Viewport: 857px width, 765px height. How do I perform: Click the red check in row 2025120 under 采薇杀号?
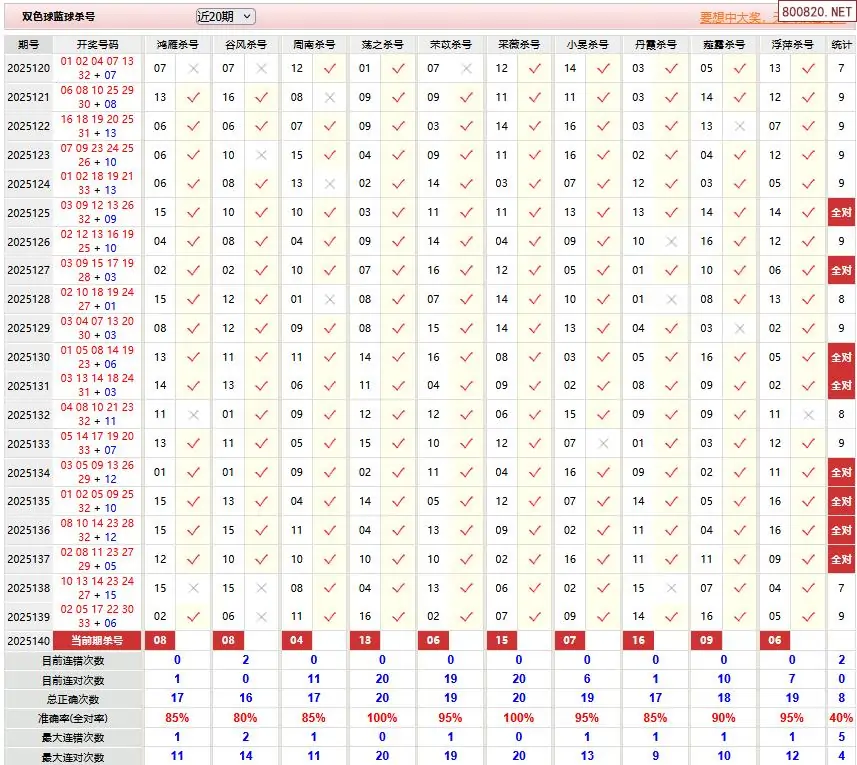click(535, 69)
